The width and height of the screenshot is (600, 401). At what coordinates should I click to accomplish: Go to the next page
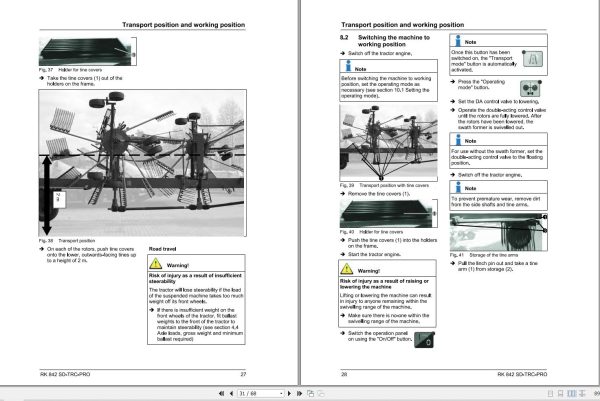(290, 393)
